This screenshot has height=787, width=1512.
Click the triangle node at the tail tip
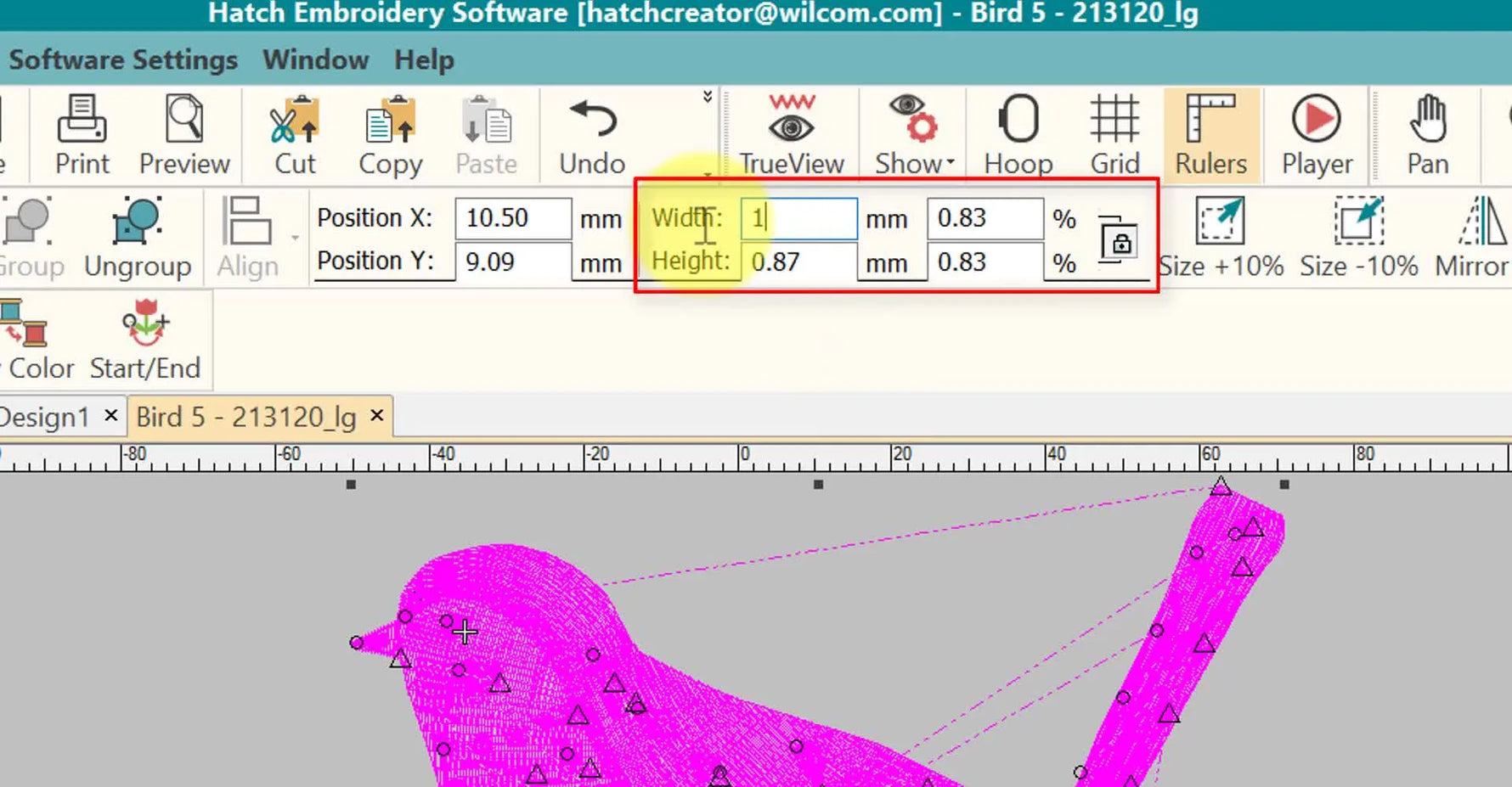coord(1221,486)
